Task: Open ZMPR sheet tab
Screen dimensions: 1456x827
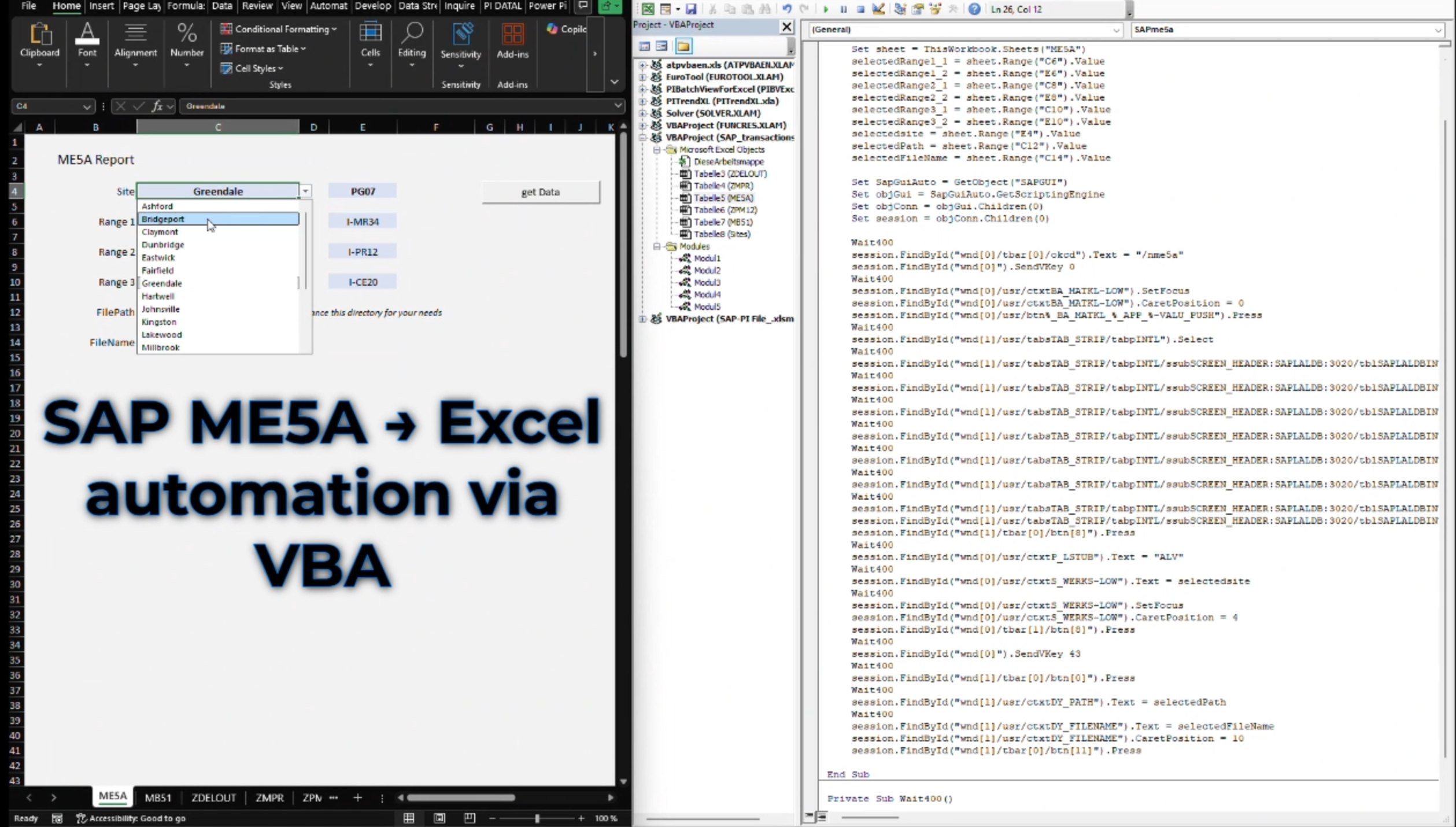Action: tap(269, 798)
